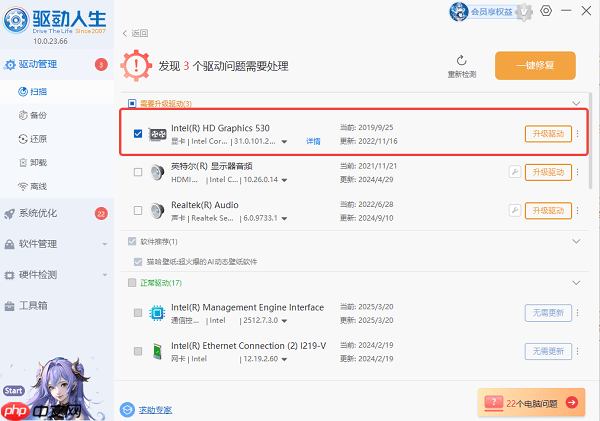Screen dimensions: 600x421
Task: Select 离线 in the sidebar
Action: (x=57, y=186)
